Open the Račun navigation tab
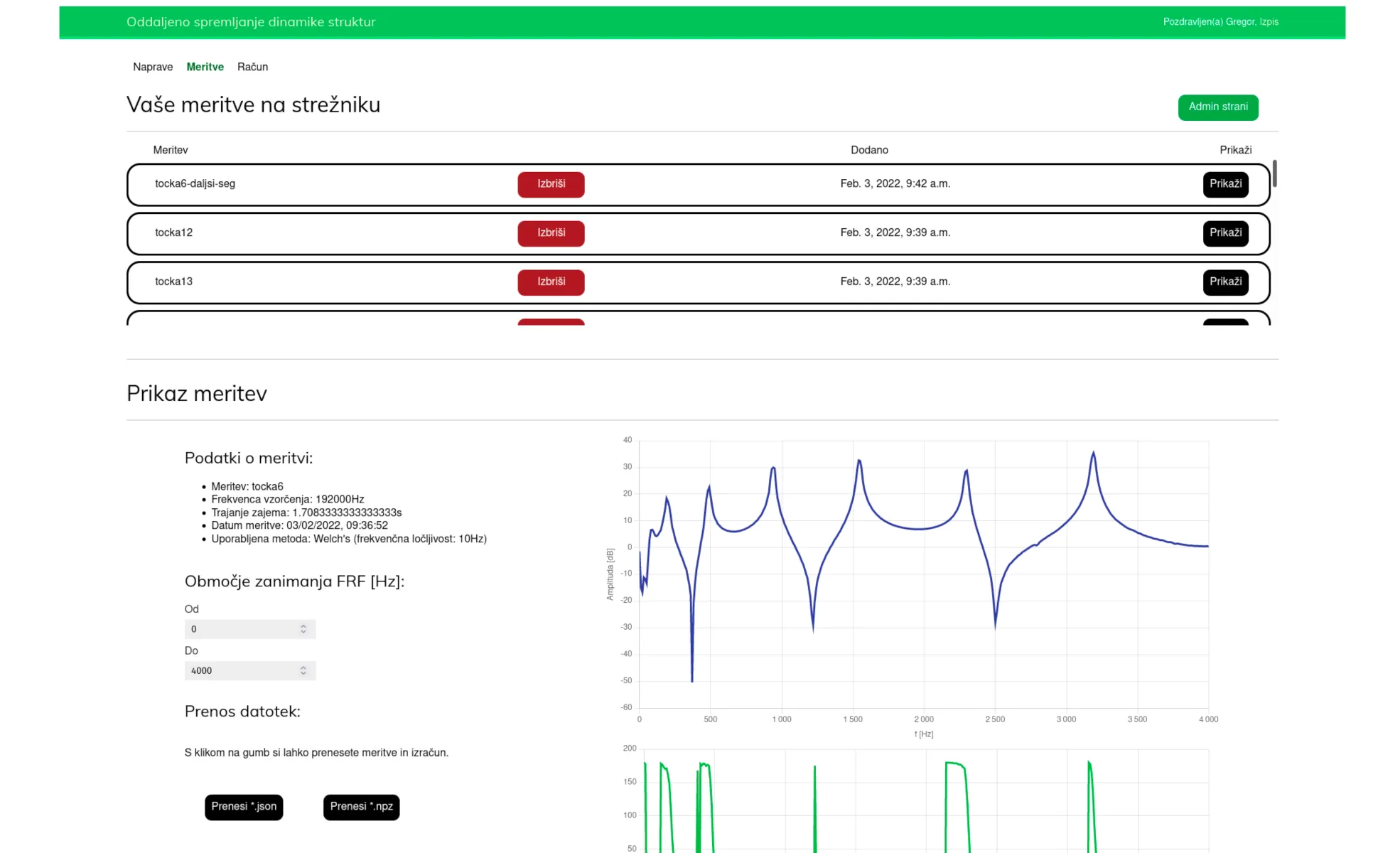The width and height of the screenshot is (1400, 853). (x=252, y=67)
